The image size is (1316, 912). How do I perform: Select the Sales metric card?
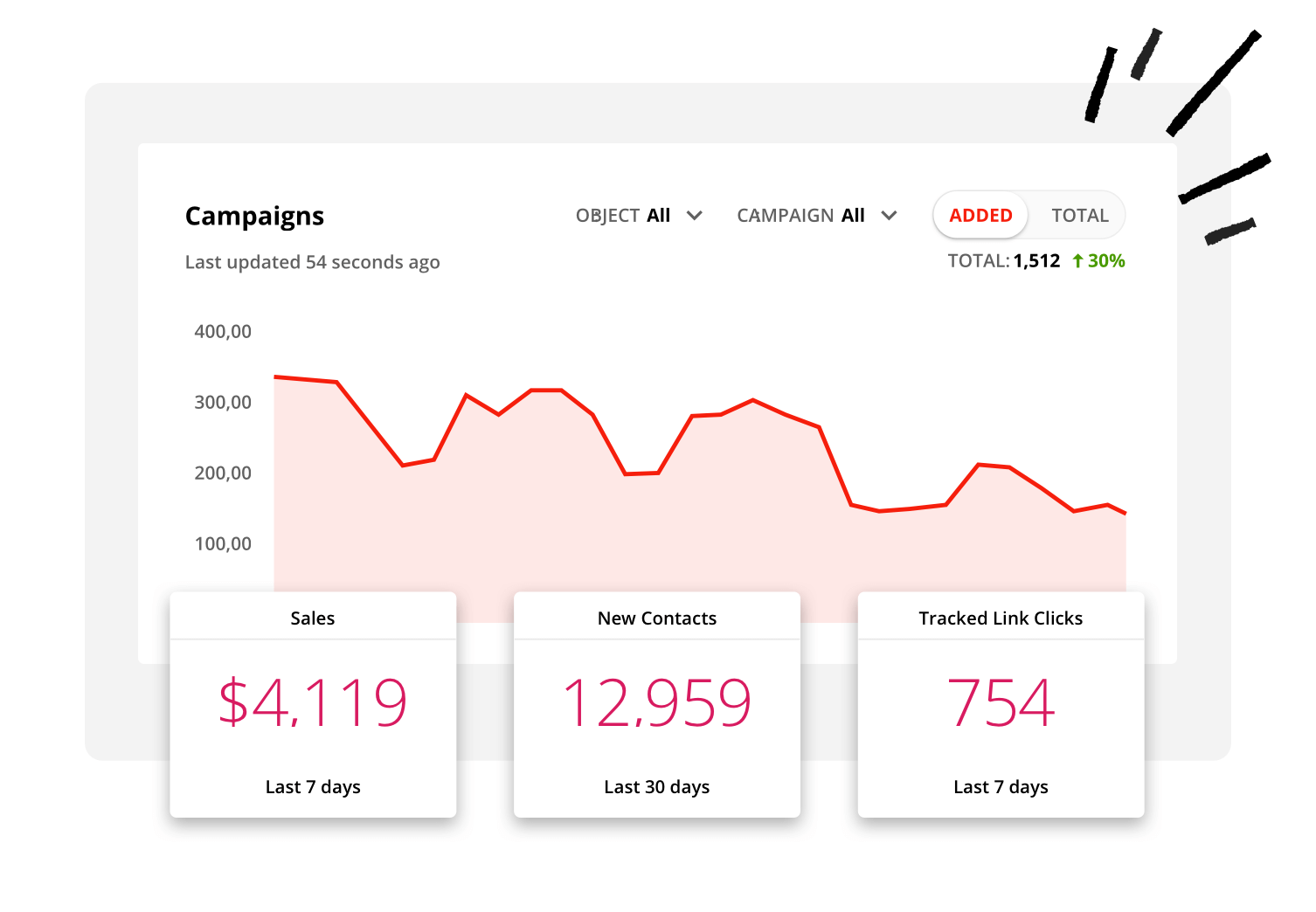point(313,704)
